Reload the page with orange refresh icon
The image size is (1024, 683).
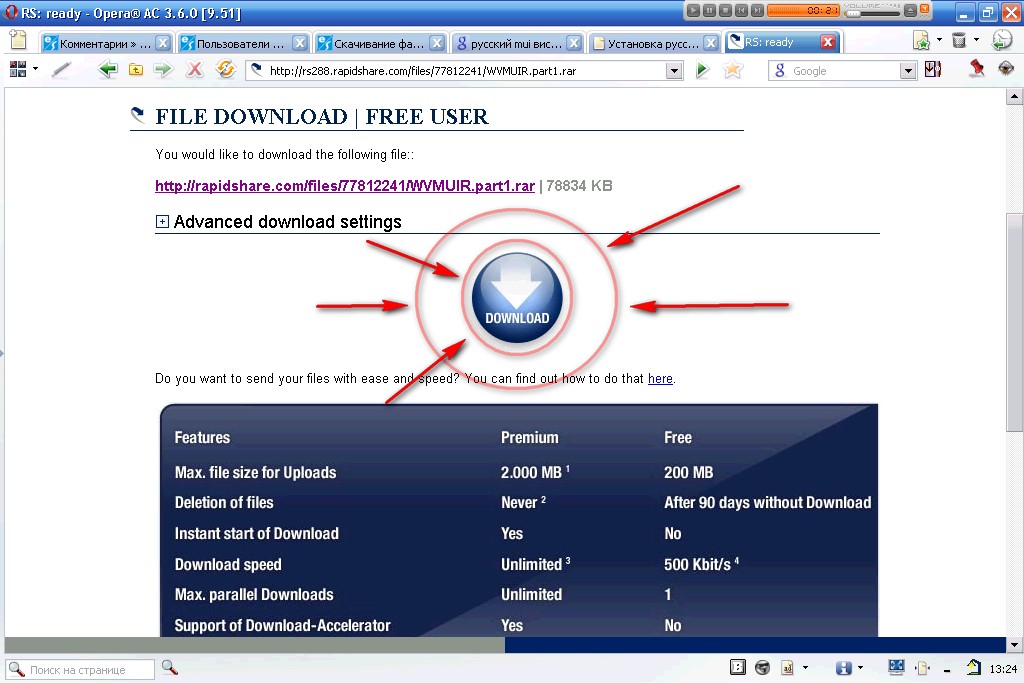pyautogui.click(x=225, y=69)
